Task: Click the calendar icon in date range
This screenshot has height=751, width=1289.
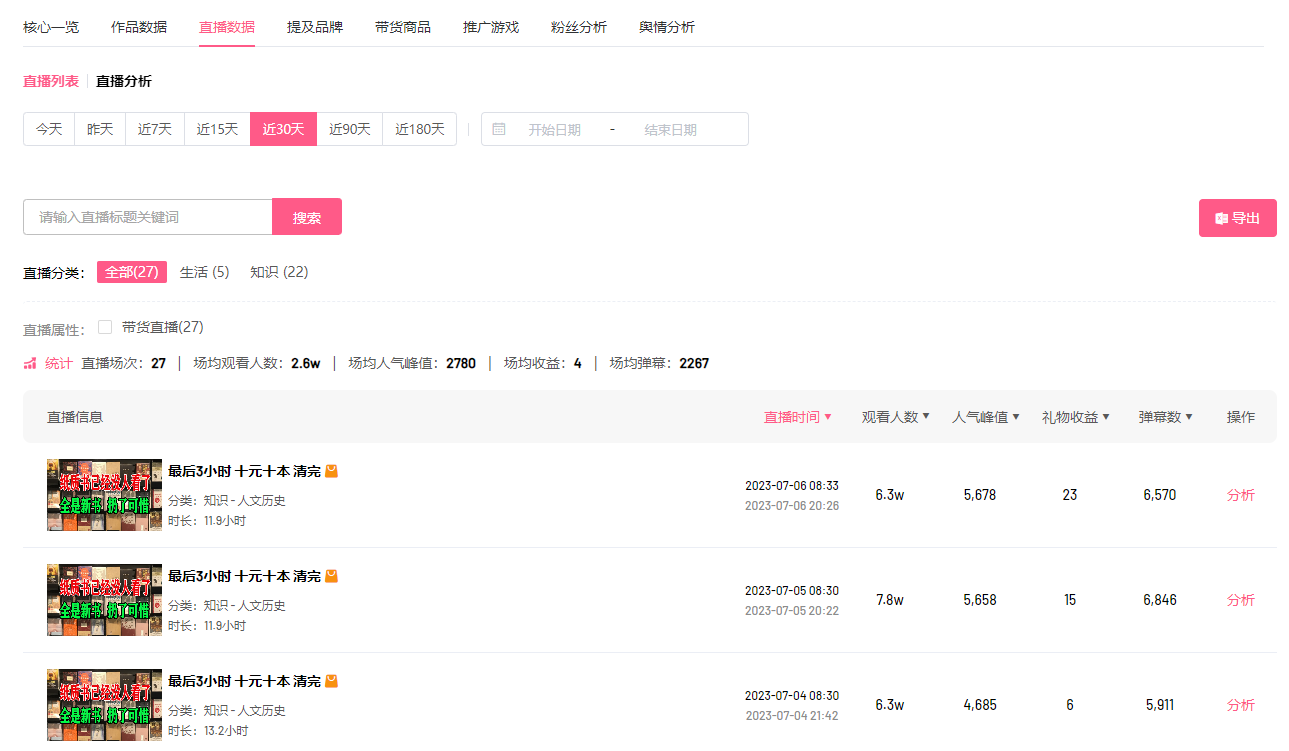Action: (499, 129)
